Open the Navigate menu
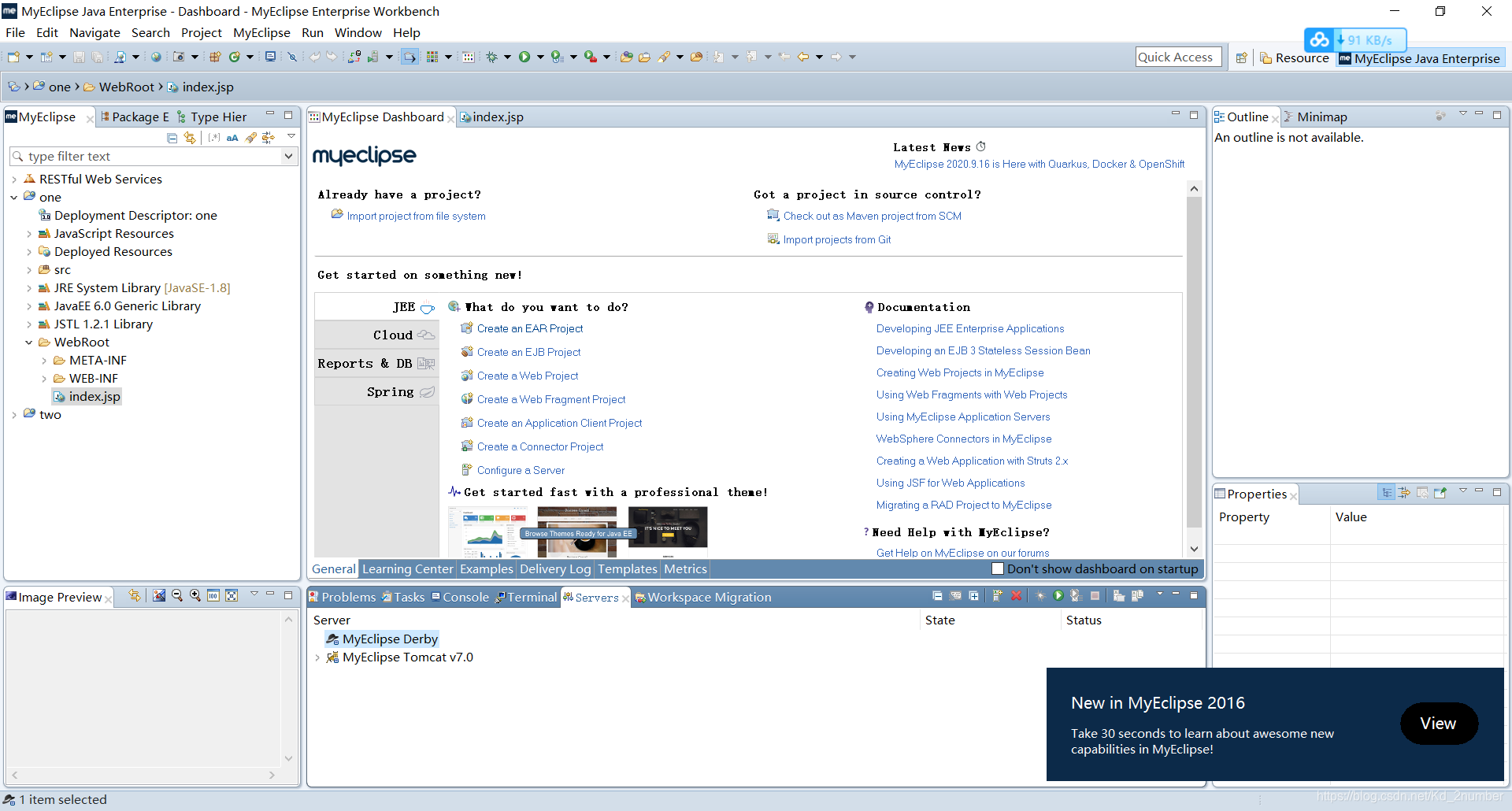This screenshot has width=1512, height=811. pos(94,32)
